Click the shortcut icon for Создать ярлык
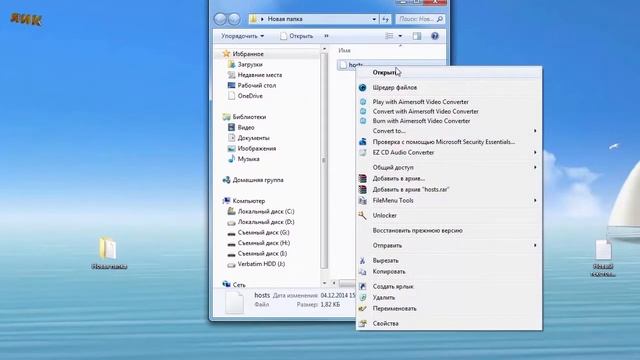 tap(362, 287)
